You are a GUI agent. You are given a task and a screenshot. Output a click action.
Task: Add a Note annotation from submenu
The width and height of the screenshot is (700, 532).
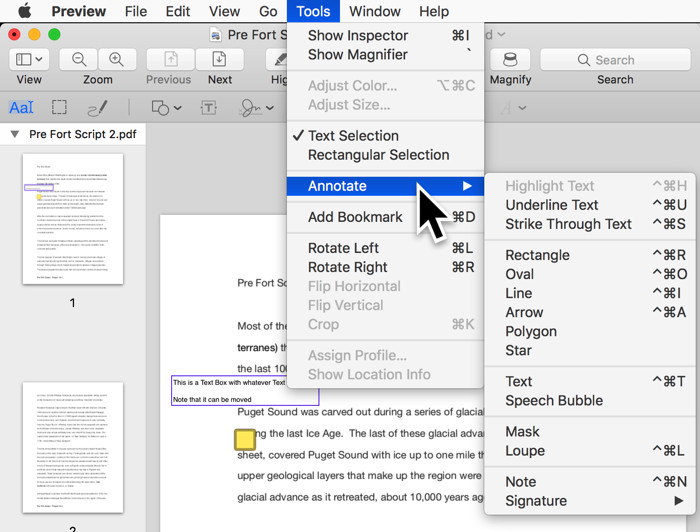pos(590,482)
